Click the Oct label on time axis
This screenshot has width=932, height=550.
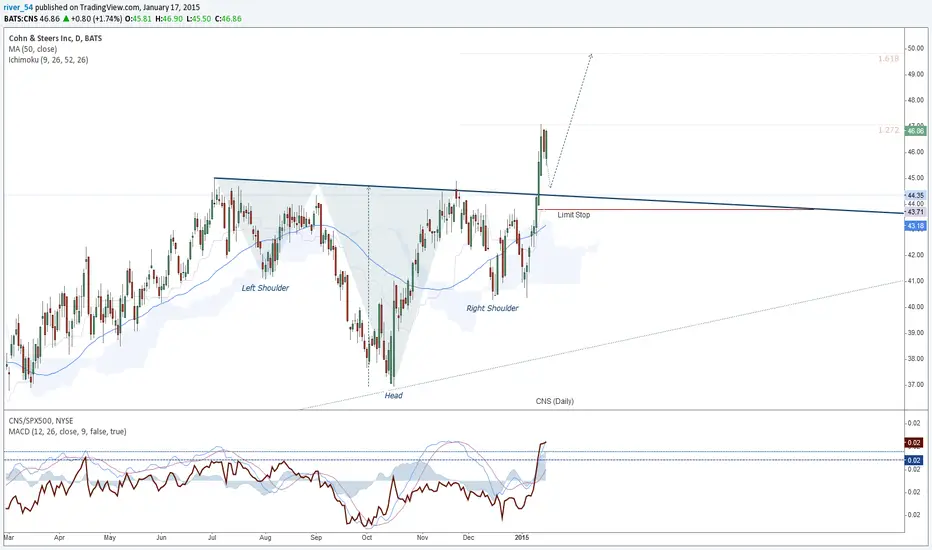tap(367, 538)
